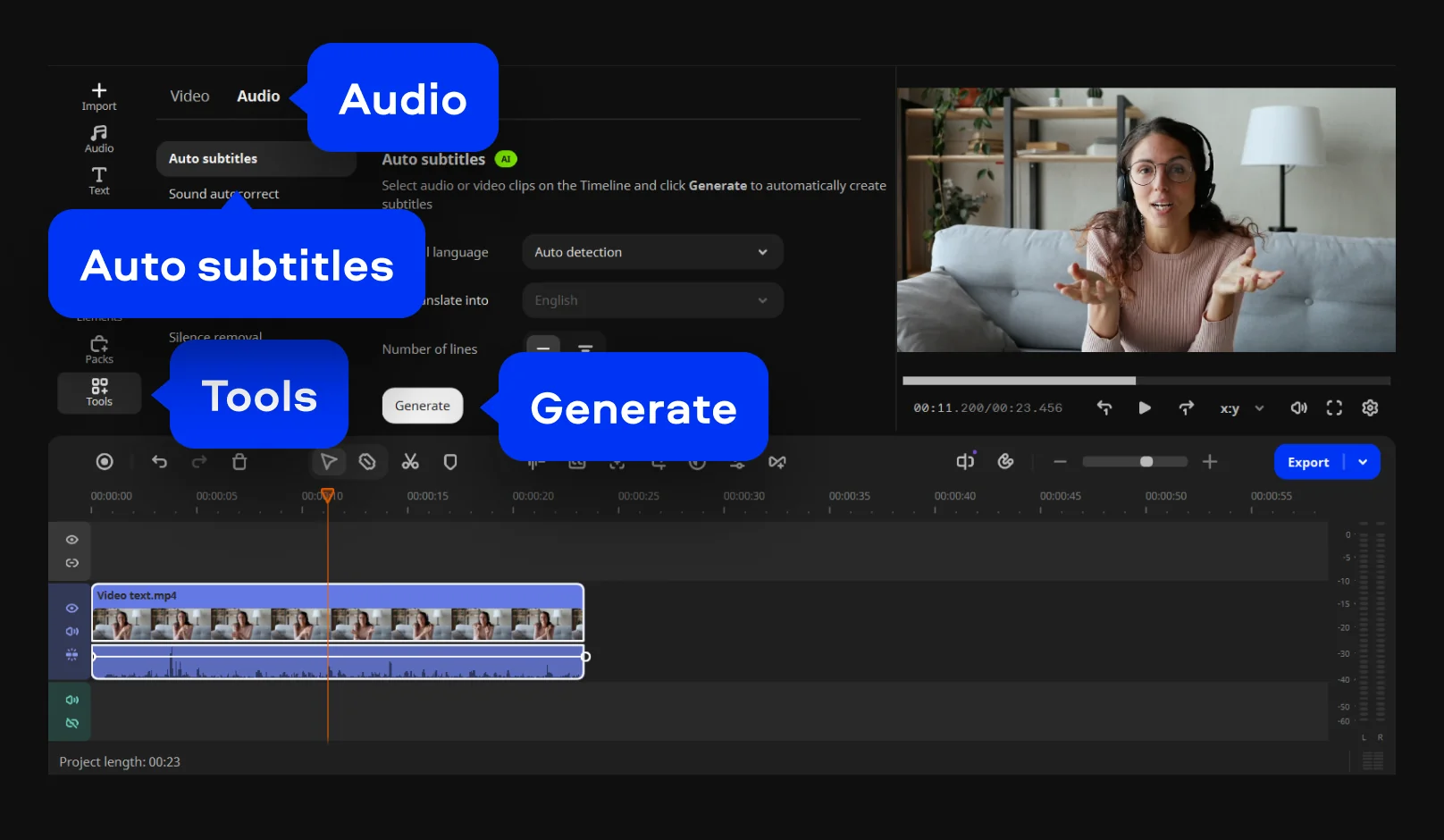
Task: Enter fullscreen preview mode
Action: (1334, 408)
